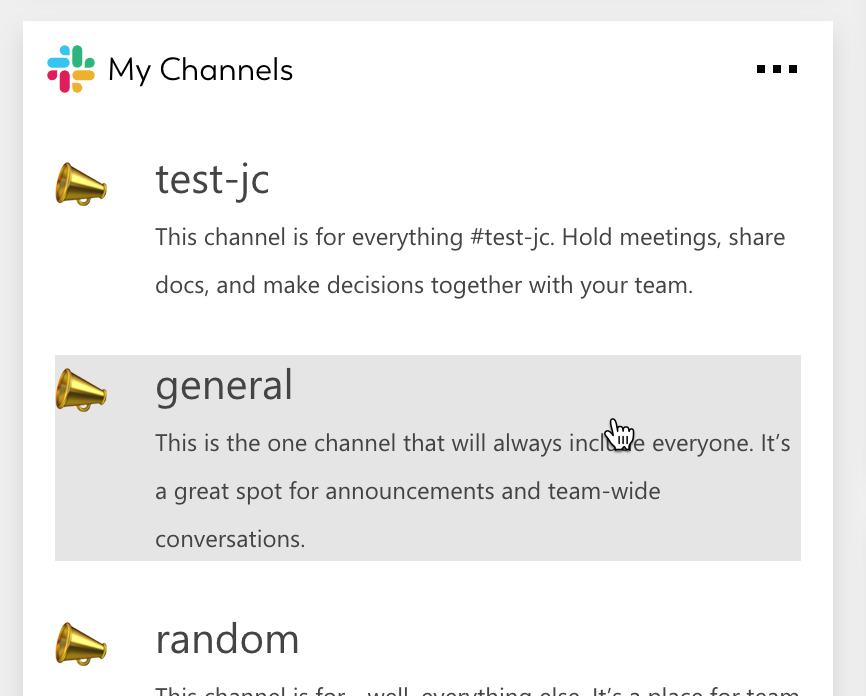The image size is (866, 696).
Task: Click the test-jc channel description text
Action: pos(400,260)
